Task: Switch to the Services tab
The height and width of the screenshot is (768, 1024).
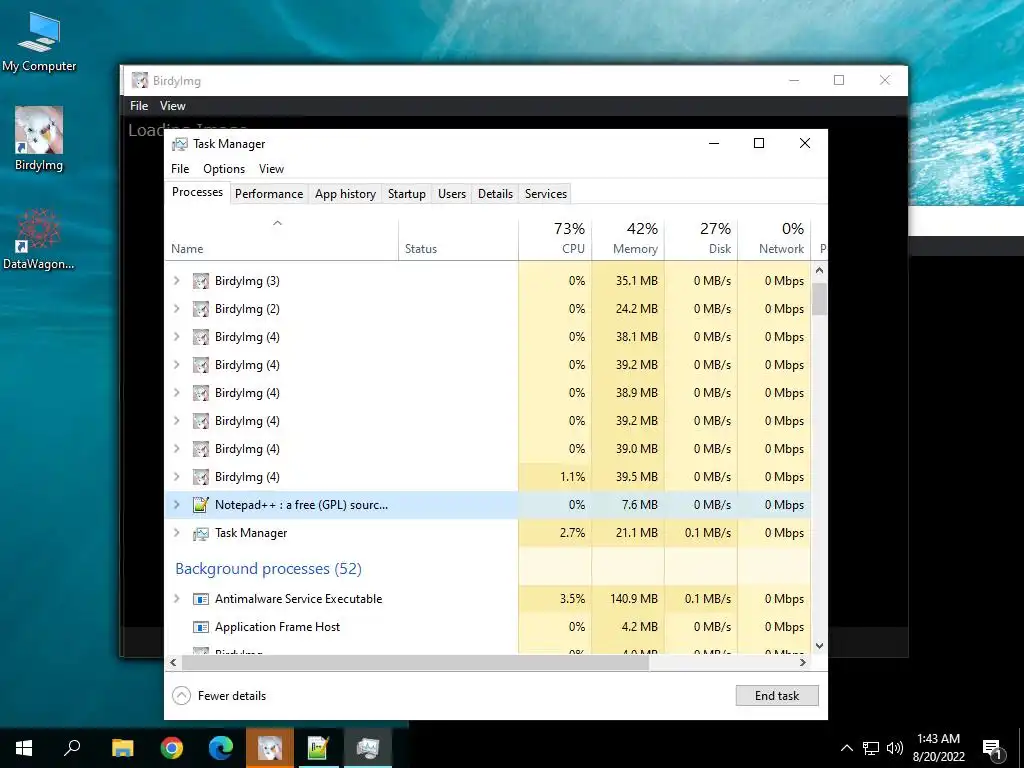Action: coord(546,194)
